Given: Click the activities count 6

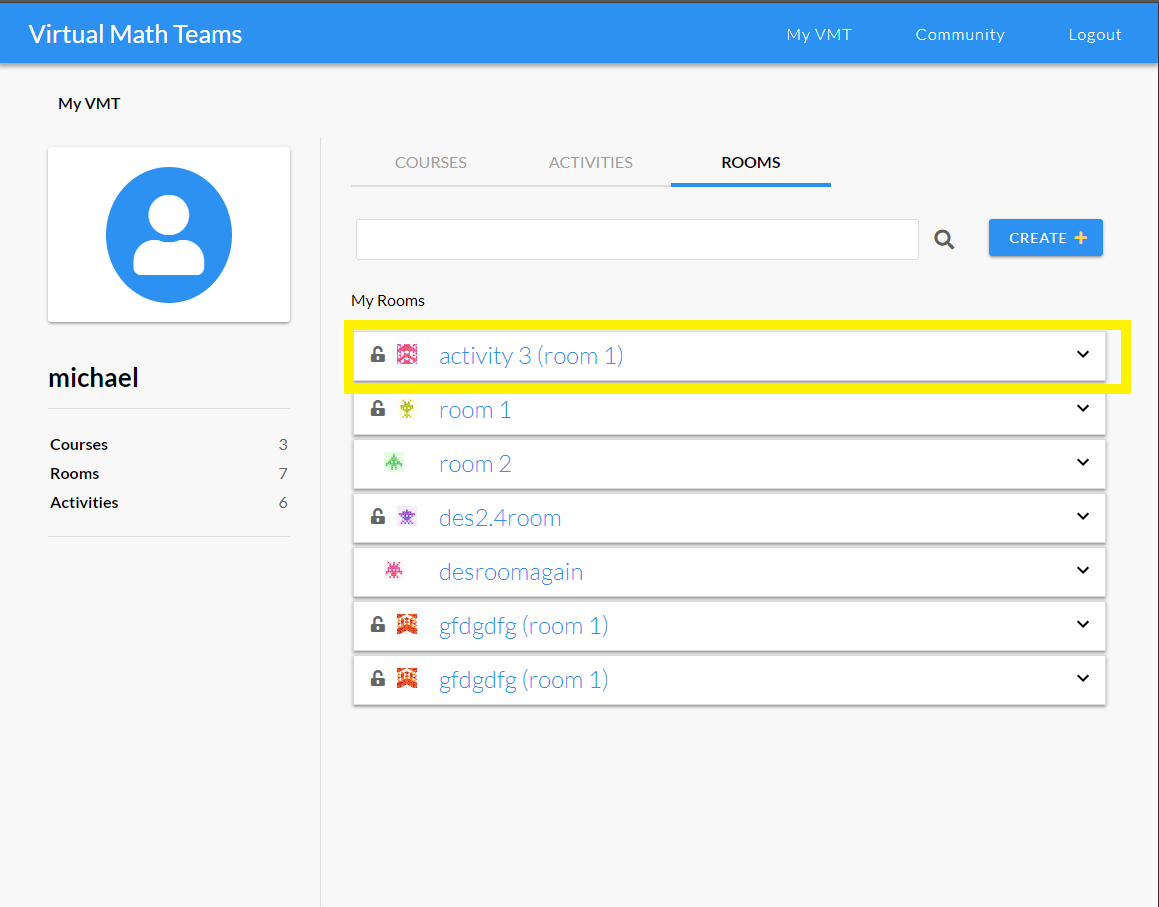Looking at the screenshot, I should click(283, 503).
